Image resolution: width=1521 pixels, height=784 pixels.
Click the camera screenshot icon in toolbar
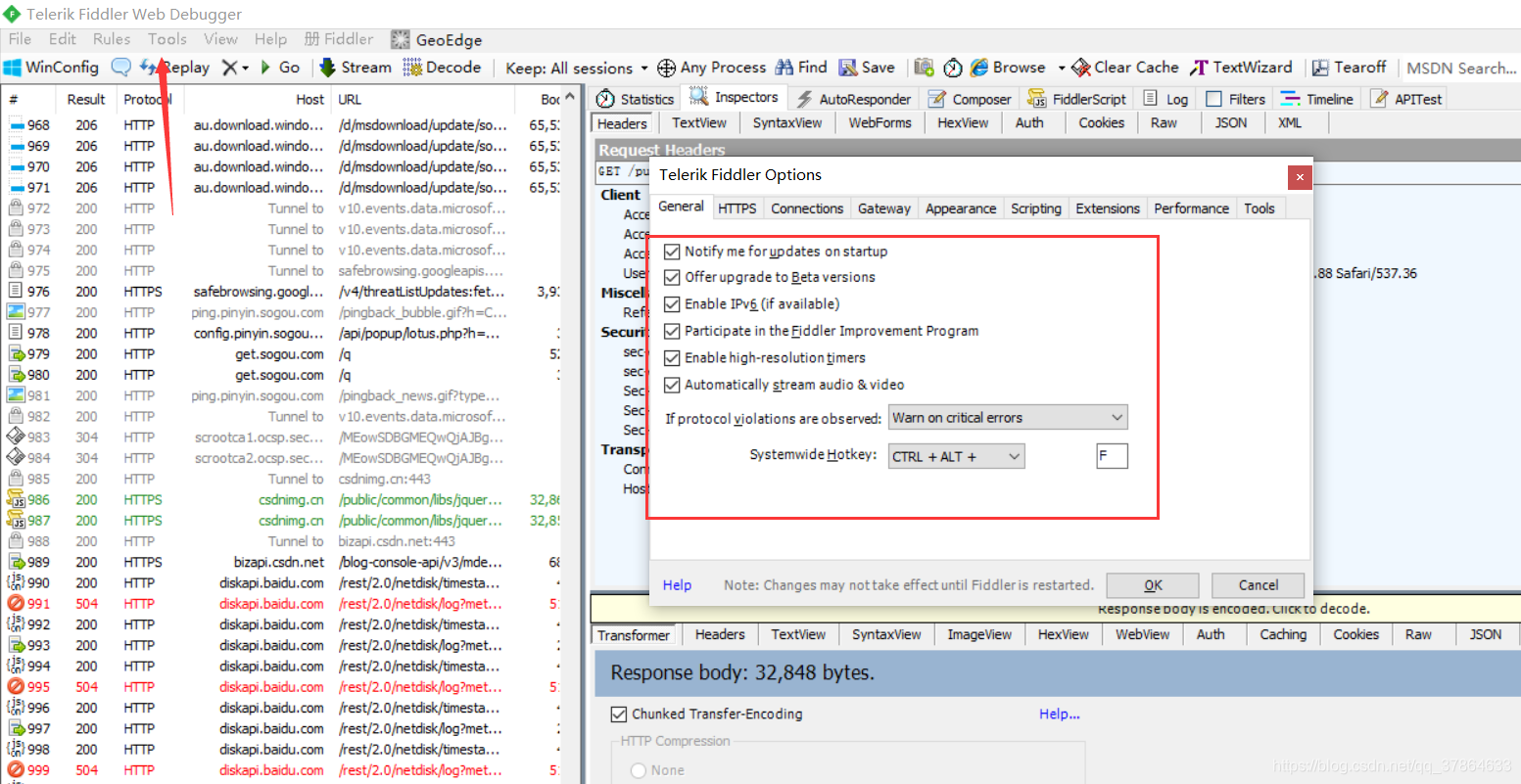pyautogui.click(x=924, y=68)
